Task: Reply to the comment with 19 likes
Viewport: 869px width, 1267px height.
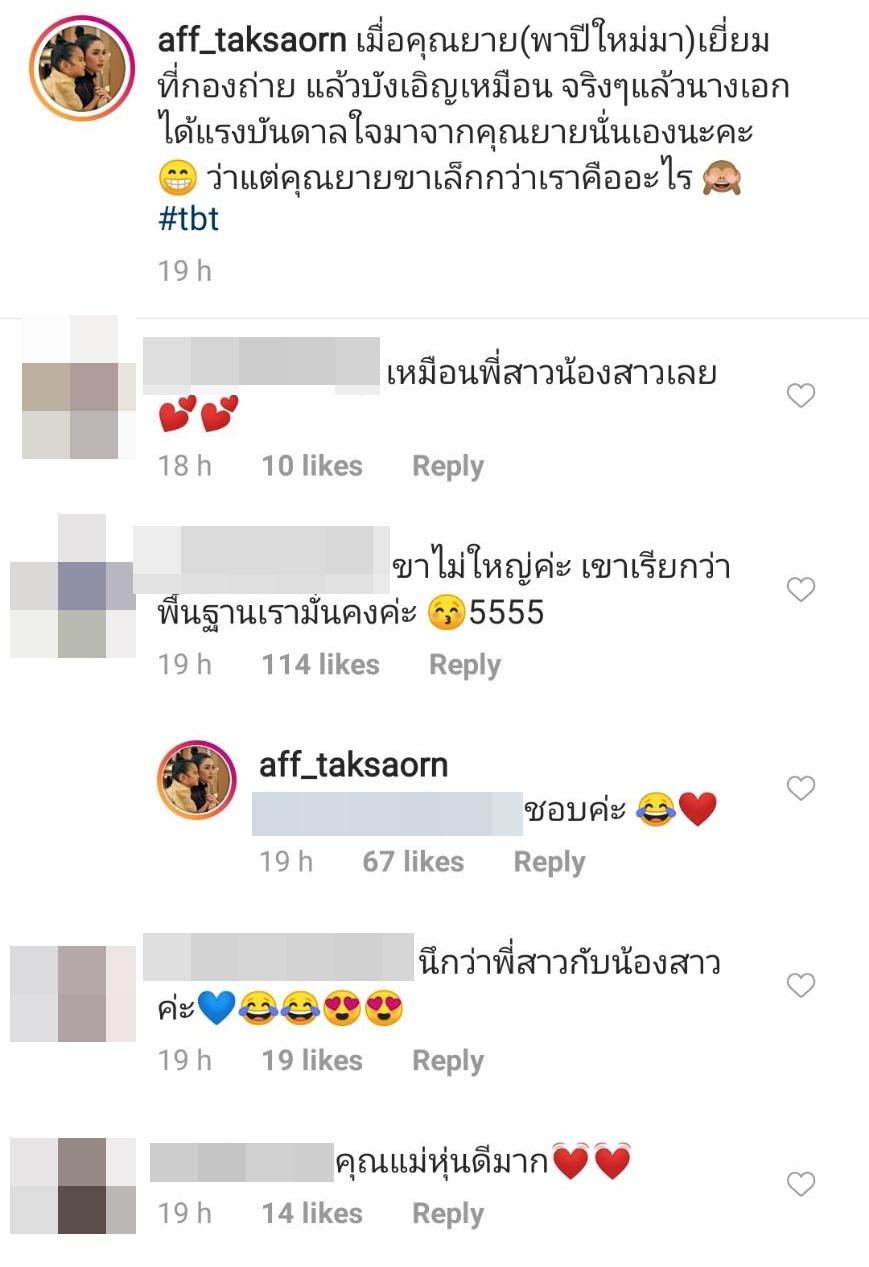Action: (448, 1060)
